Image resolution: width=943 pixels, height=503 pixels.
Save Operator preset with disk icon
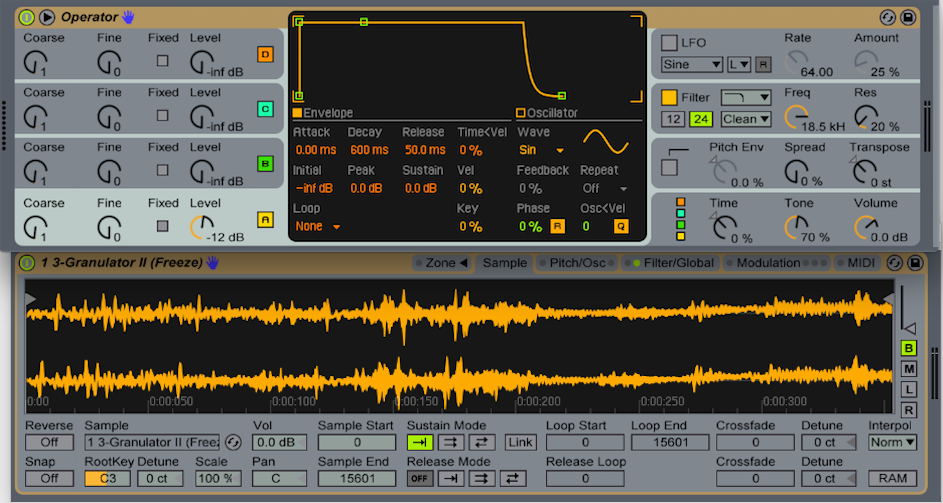click(x=908, y=17)
